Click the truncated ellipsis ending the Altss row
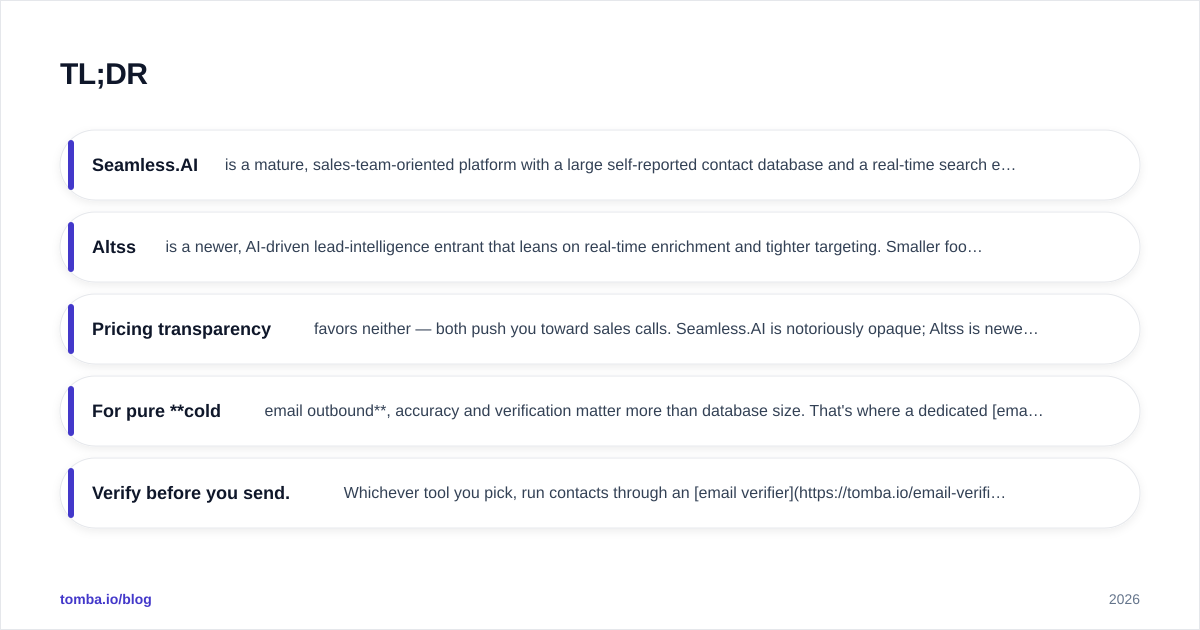The height and width of the screenshot is (630, 1200). pyautogui.click(x=977, y=248)
